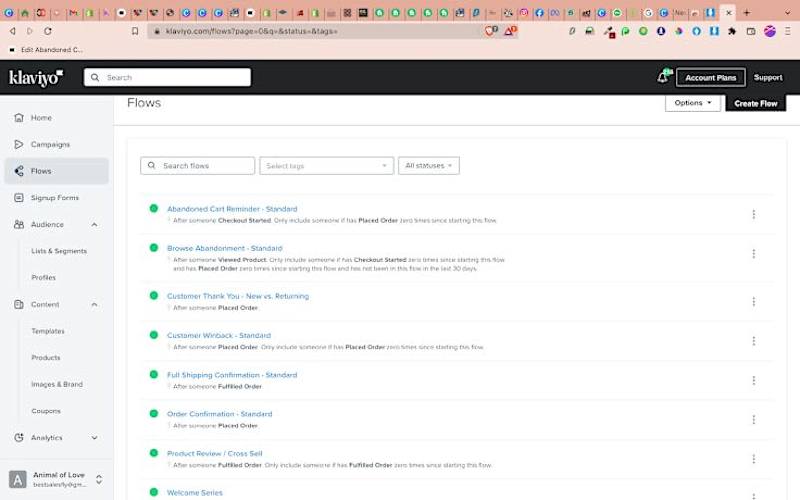Open three-dot menu for Customer Winback flow
800x500 pixels.
coord(754,341)
